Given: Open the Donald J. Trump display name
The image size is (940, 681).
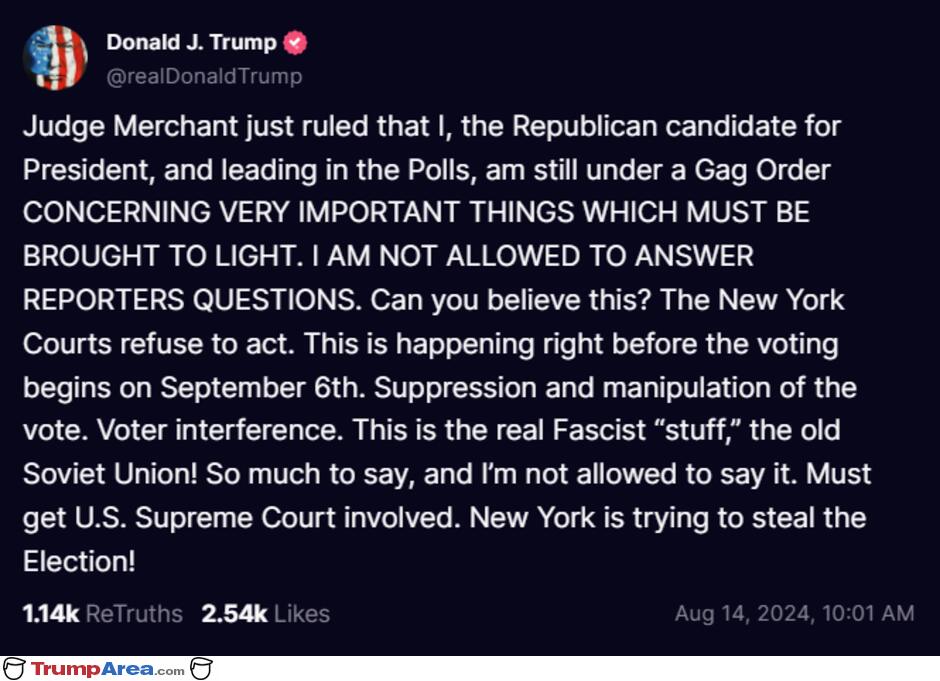Looking at the screenshot, I should click(191, 42).
